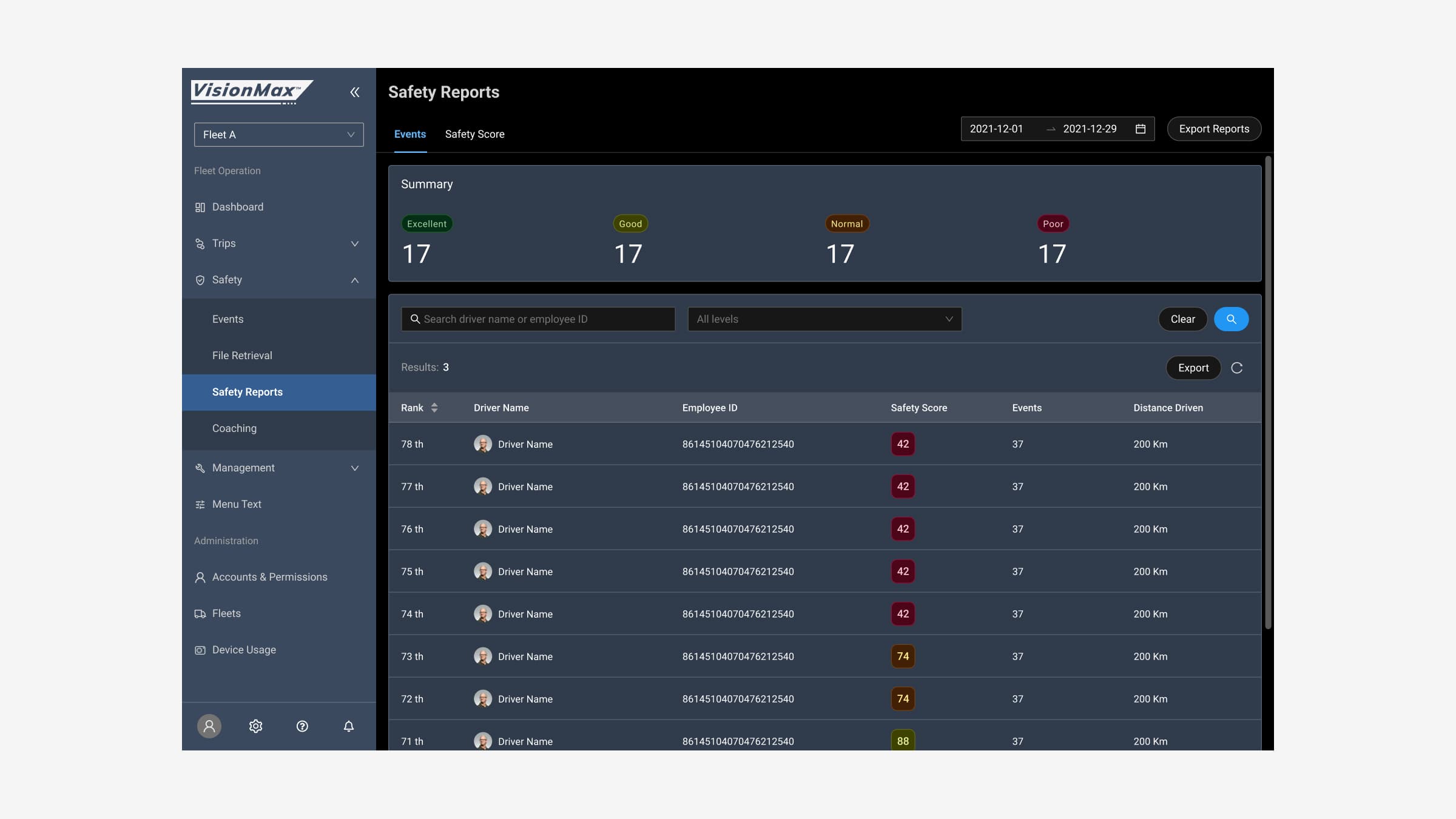Toggle the Rank column sort order

[x=435, y=408]
